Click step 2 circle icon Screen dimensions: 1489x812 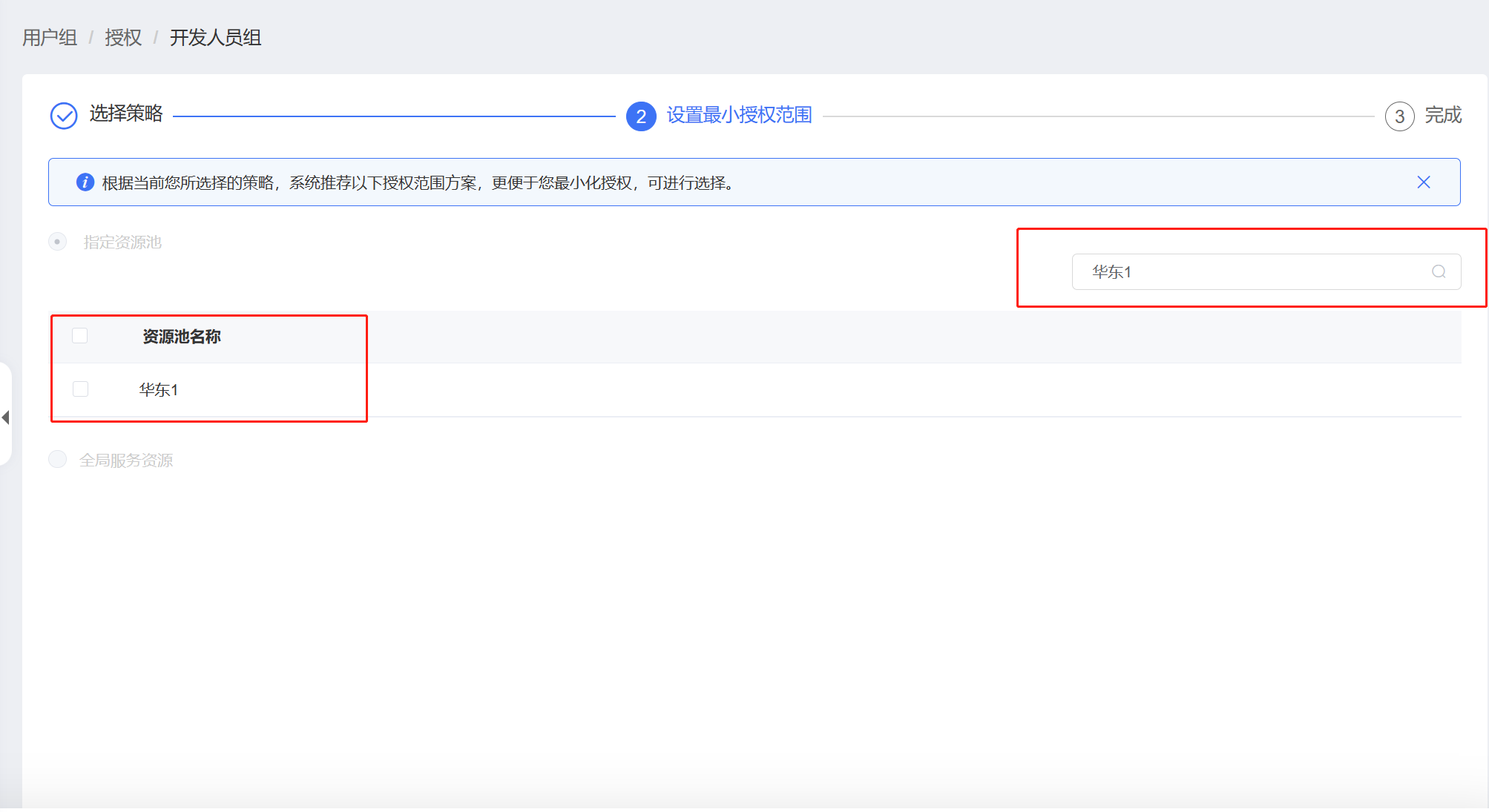point(641,116)
